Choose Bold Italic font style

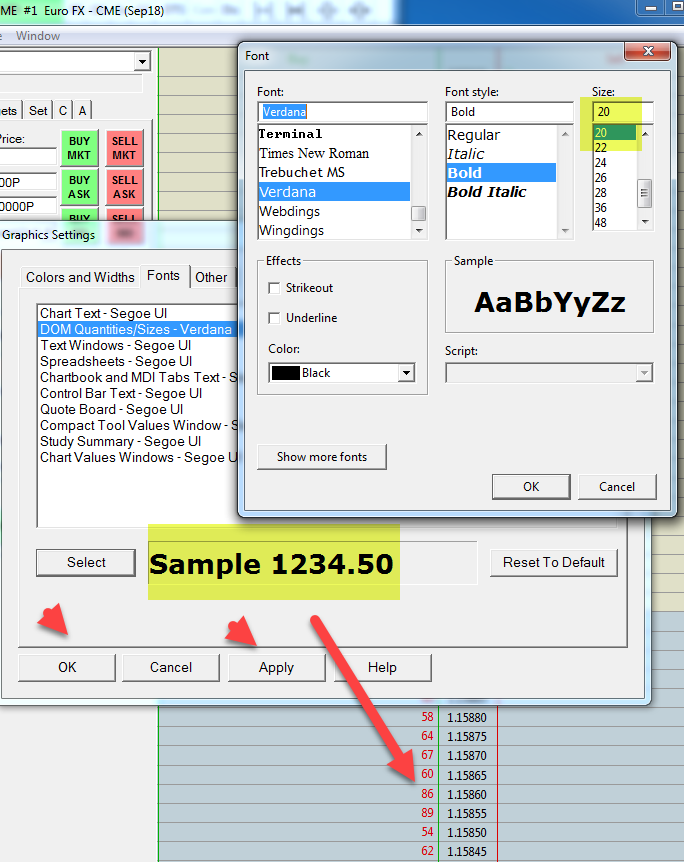[x=501, y=192]
